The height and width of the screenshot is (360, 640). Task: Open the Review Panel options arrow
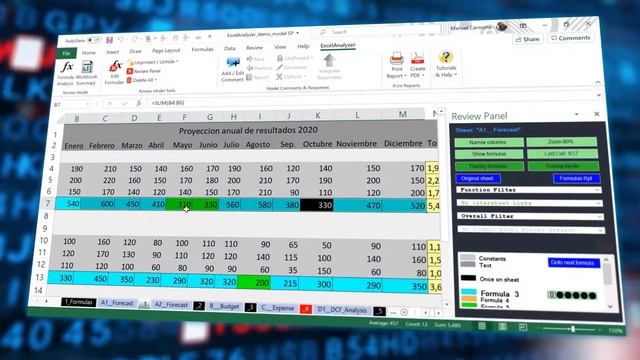576,114
